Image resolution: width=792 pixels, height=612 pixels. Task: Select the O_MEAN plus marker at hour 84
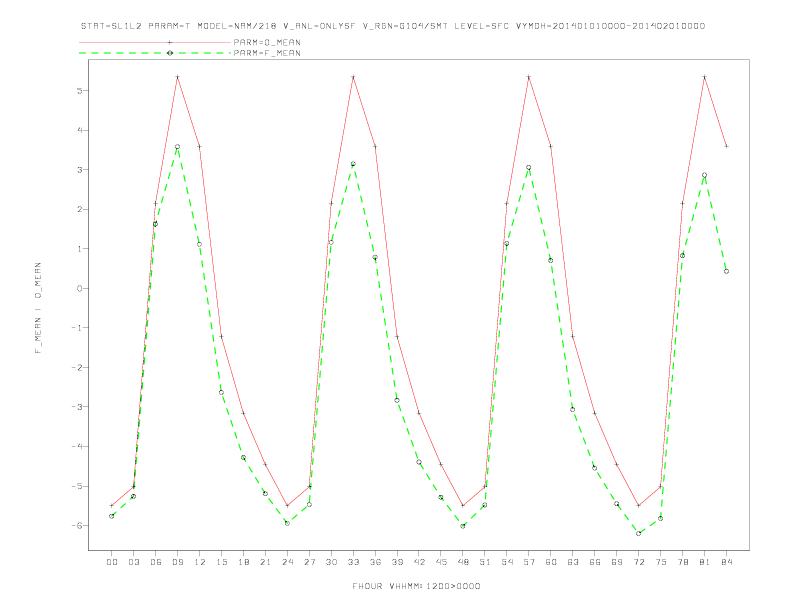[726, 146]
